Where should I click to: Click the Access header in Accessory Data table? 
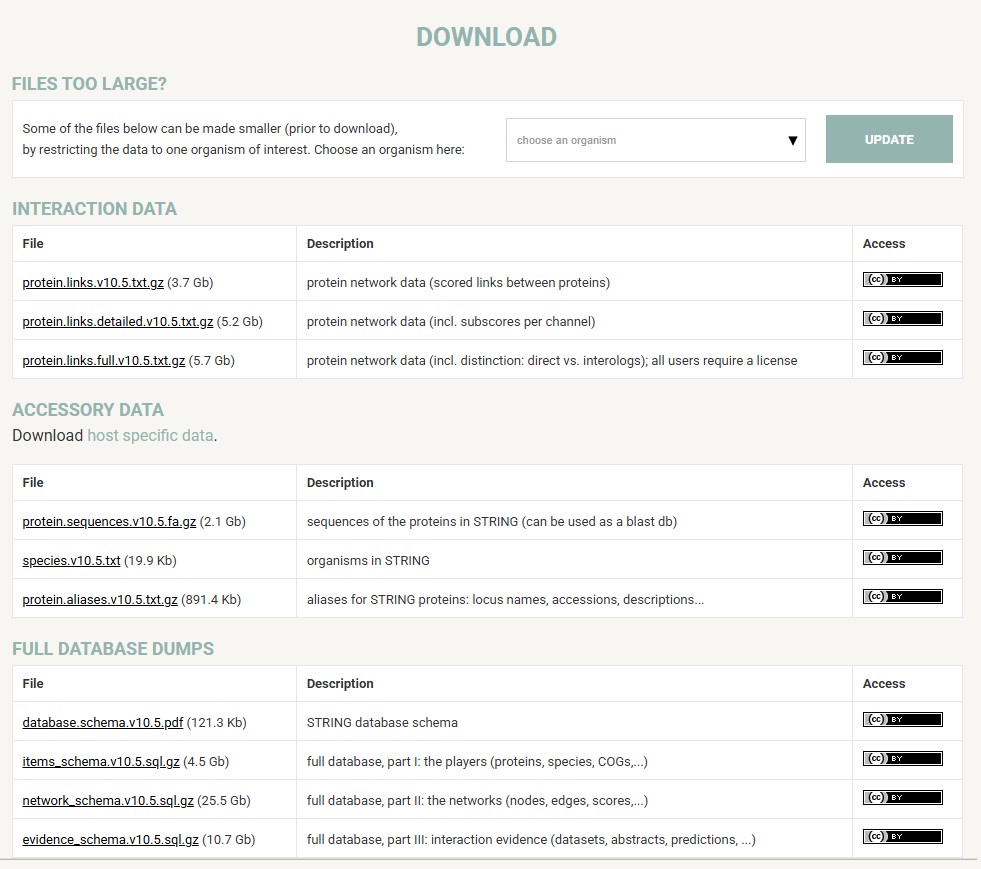(x=884, y=482)
